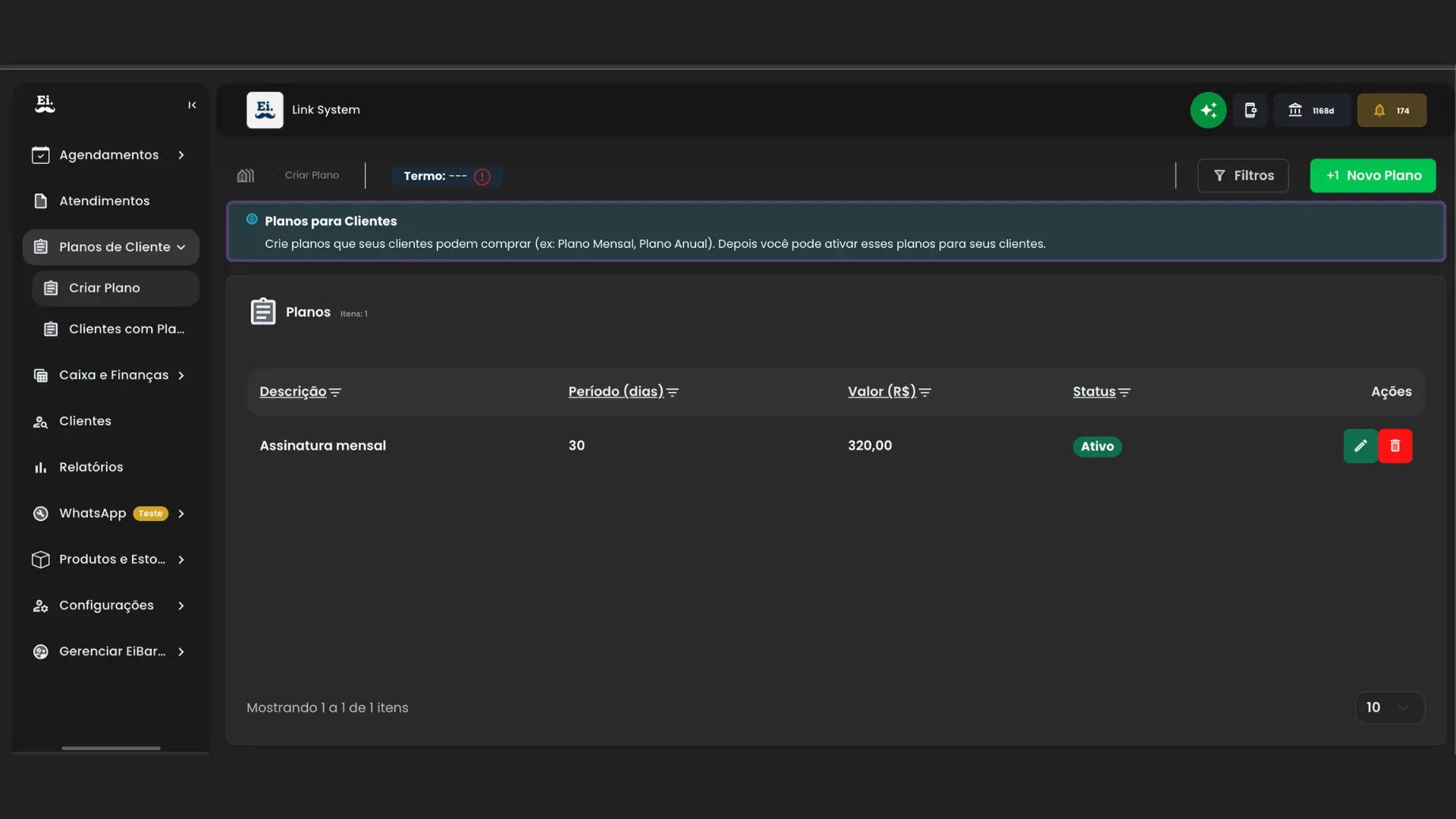
Task: Click the Termo alert indicator
Action: pos(482,176)
